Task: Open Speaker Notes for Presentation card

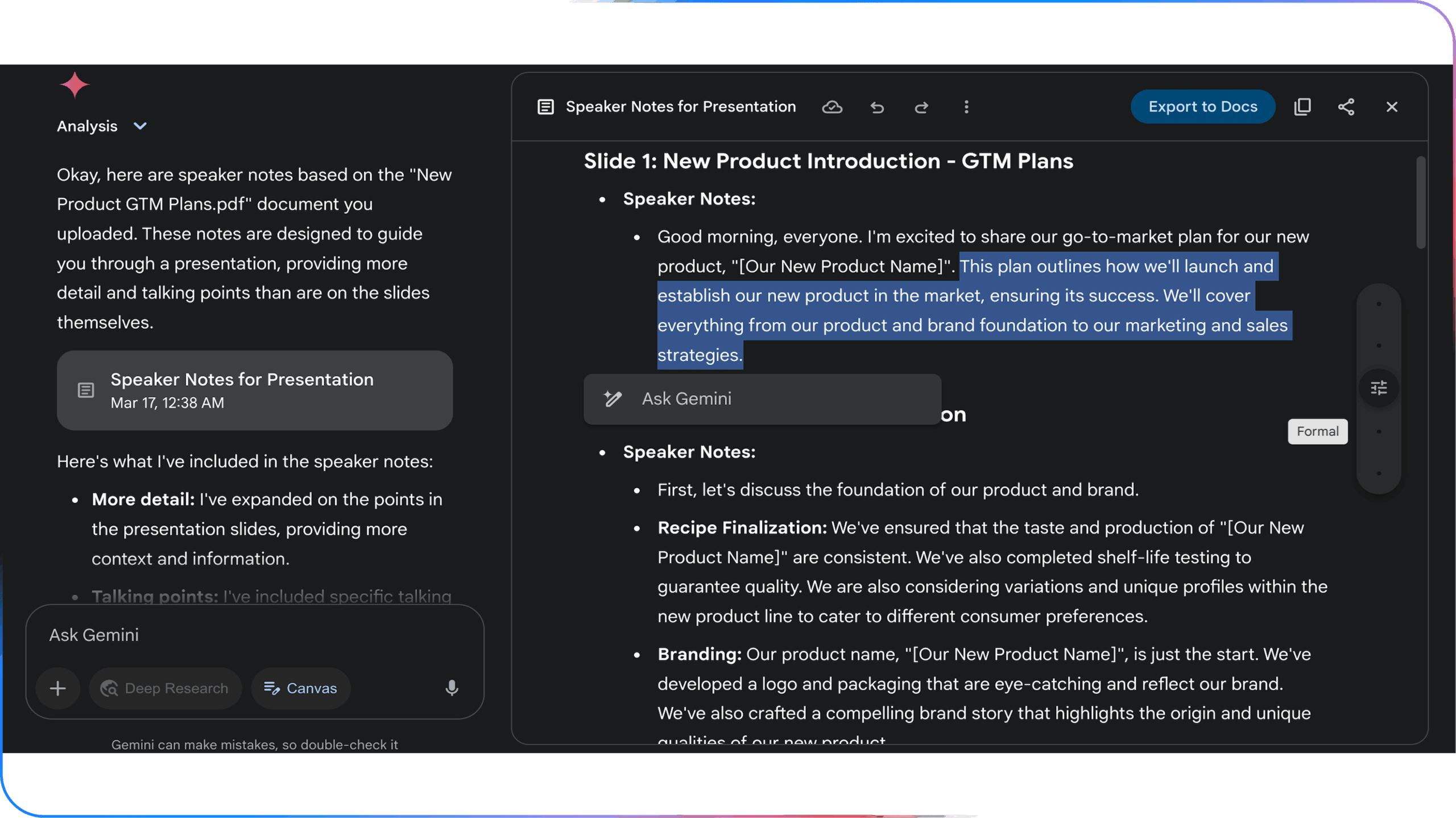Action: click(x=254, y=390)
